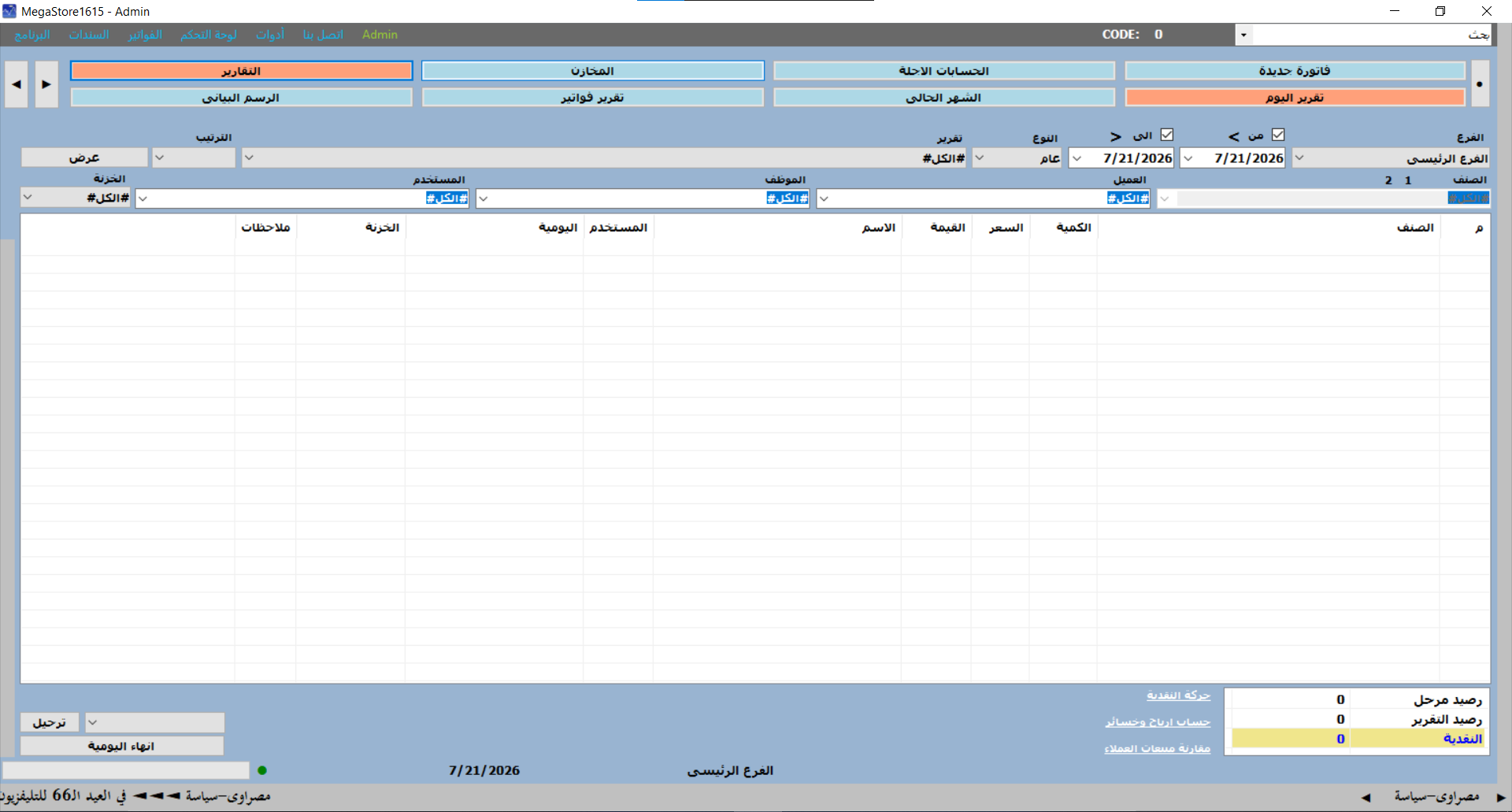Click the number 1 beside الصنف label
1512x812 pixels.
point(1408,180)
